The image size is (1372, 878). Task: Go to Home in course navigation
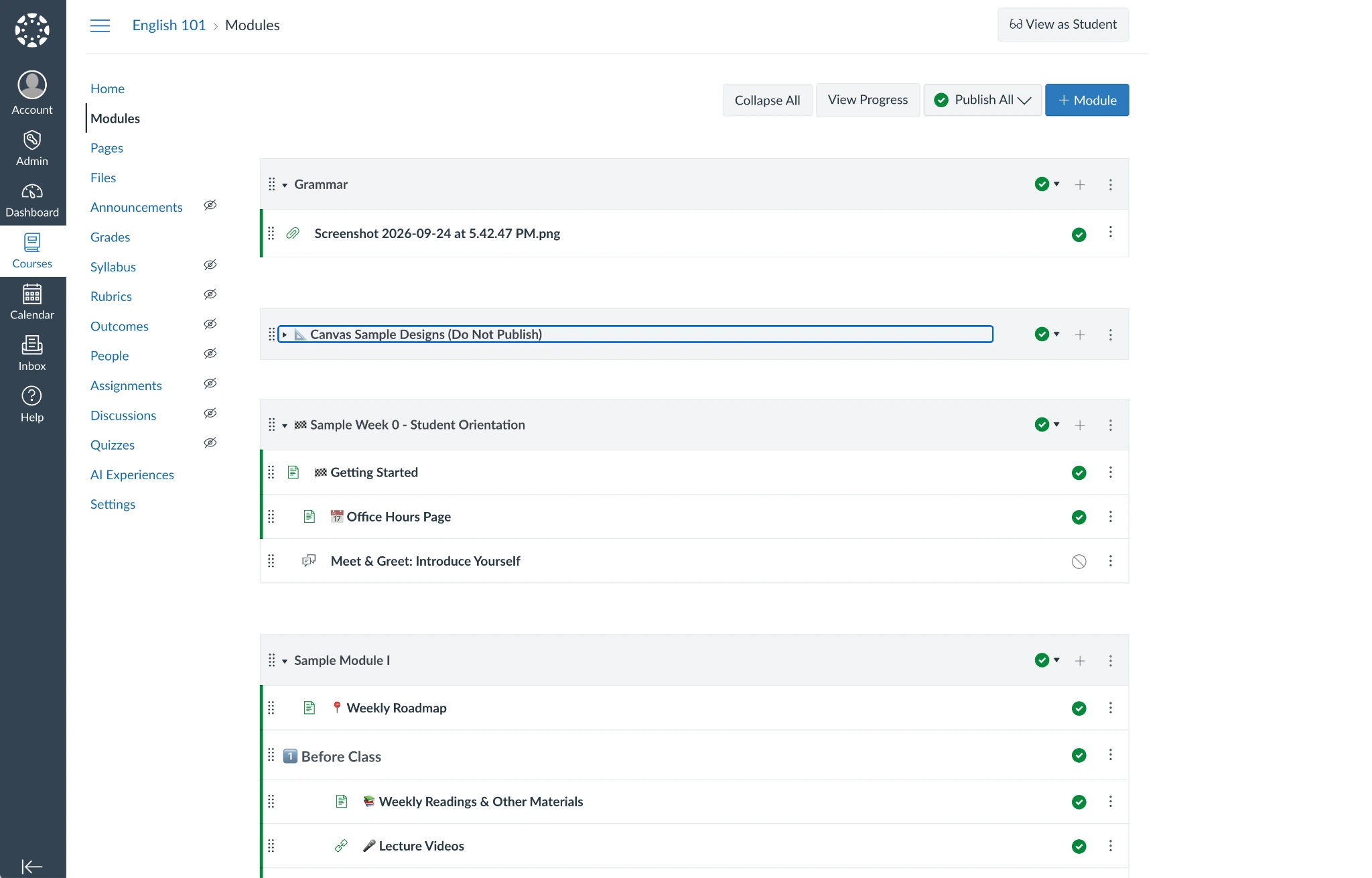[x=107, y=88]
